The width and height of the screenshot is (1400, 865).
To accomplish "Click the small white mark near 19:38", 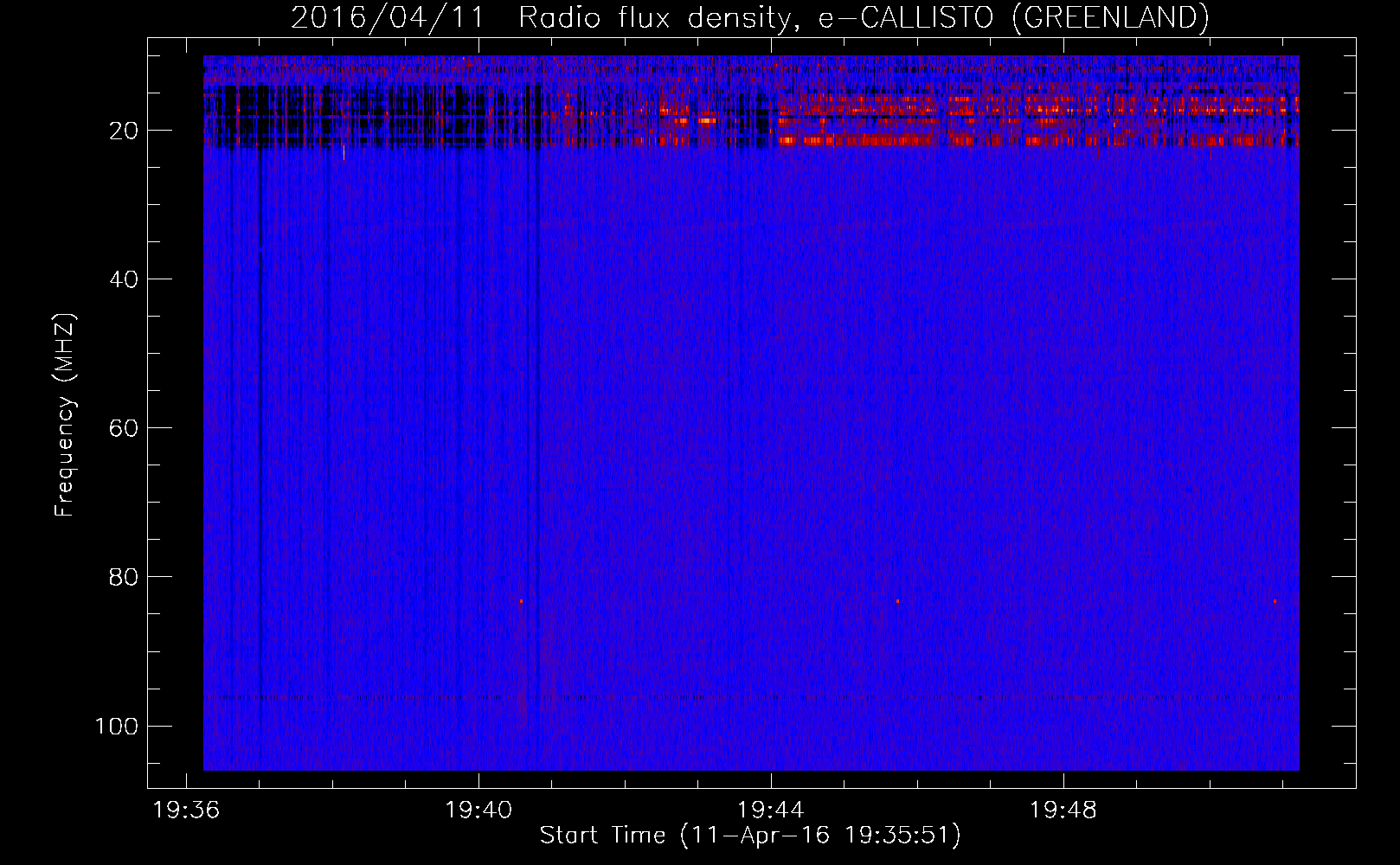I will pos(344,153).
